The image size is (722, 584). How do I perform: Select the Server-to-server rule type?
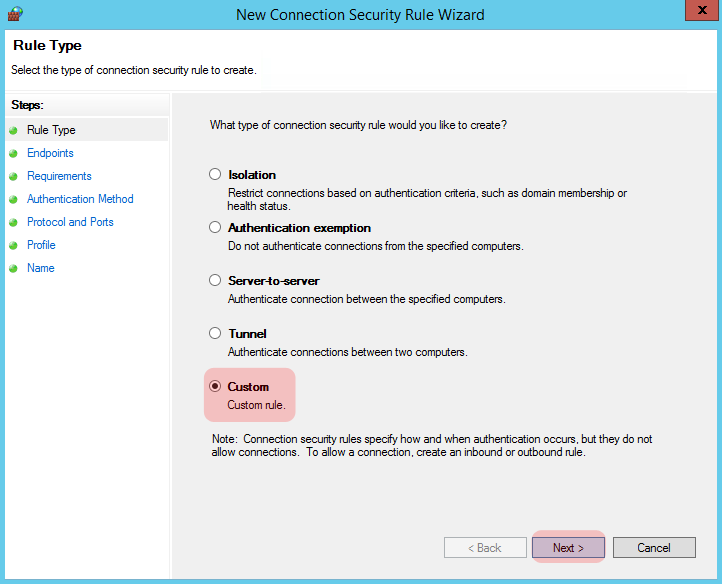pyautogui.click(x=215, y=280)
